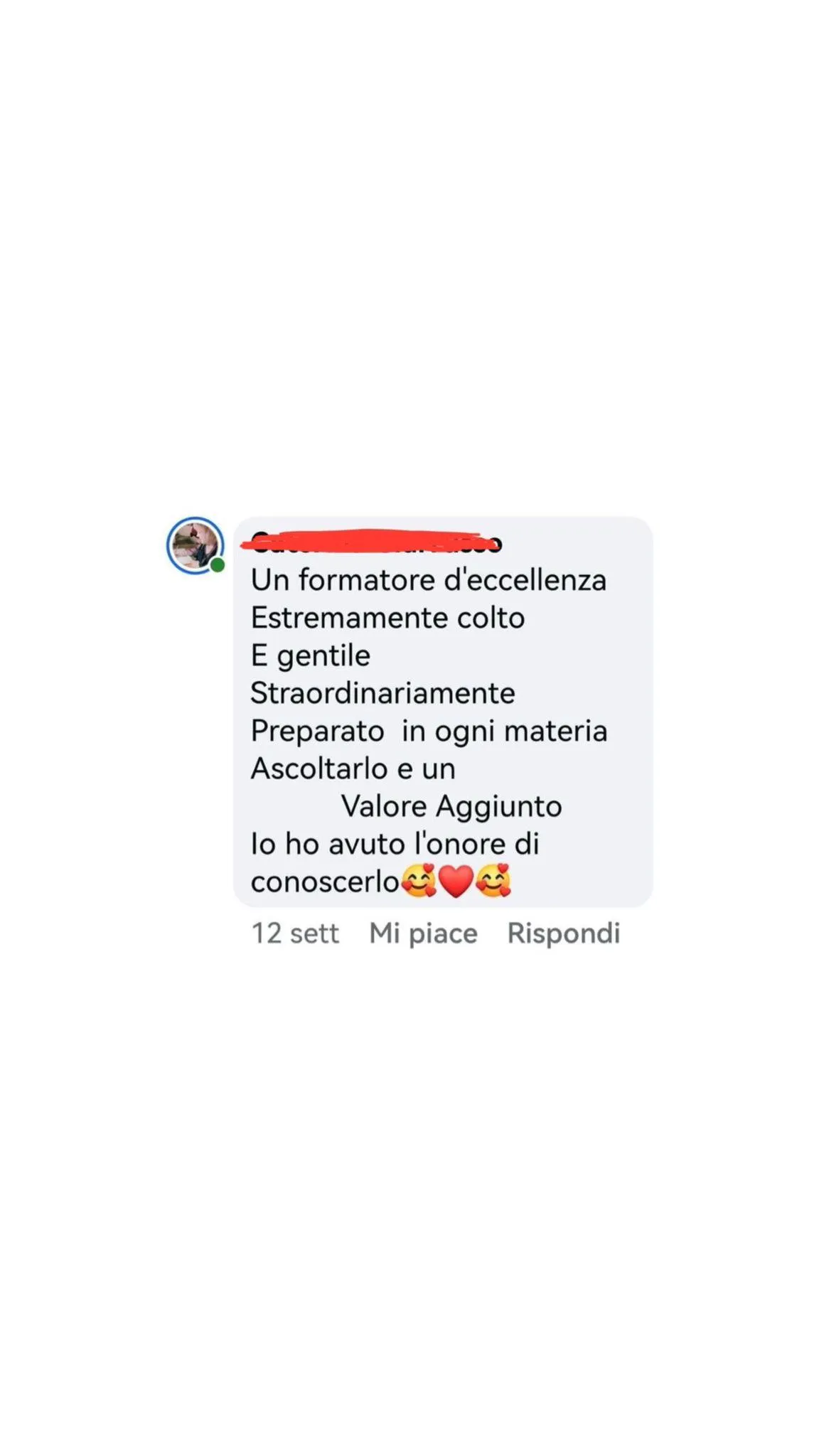The width and height of the screenshot is (819, 1456).
Task: Click the red heart emoji
Action: (455, 882)
